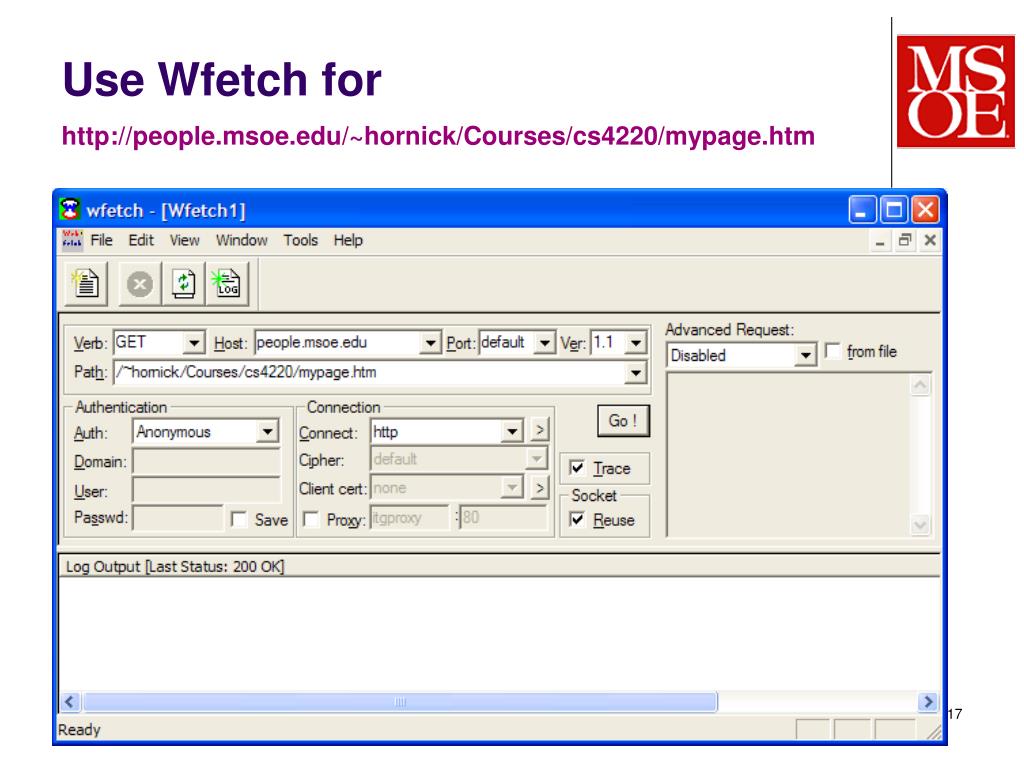Click the New document toolbar icon
1024x768 pixels.
[x=86, y=284]
